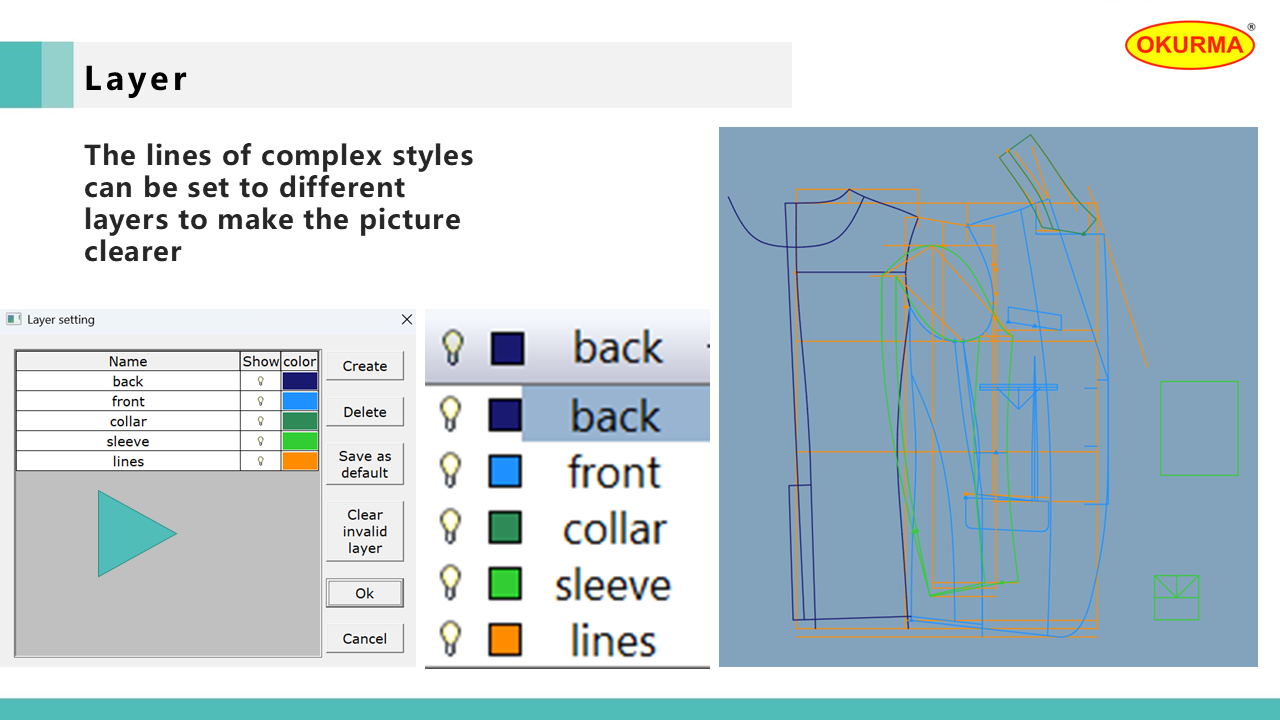Viewport: 1280px width, 720px height.
Task: Toggle show bulb for back table row
Action: (261, 381)
